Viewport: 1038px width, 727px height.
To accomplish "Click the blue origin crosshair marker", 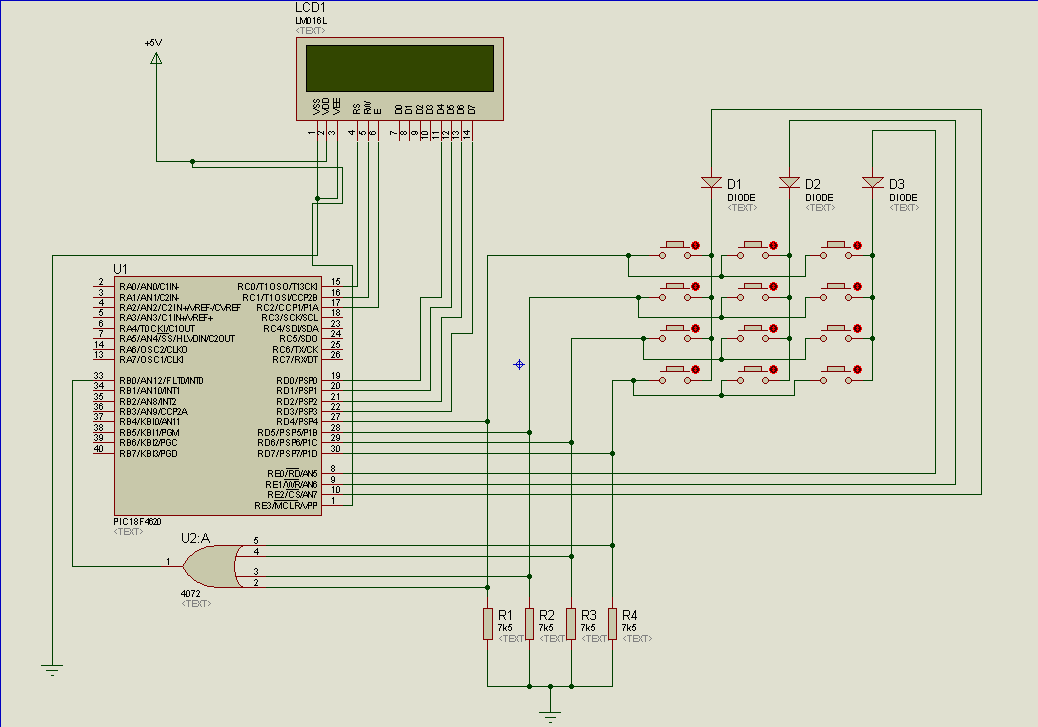I will [x=520, y=364].
